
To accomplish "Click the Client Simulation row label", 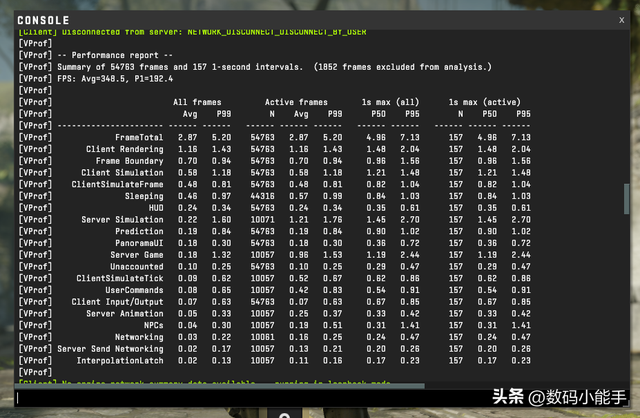I will click(122, 173).
